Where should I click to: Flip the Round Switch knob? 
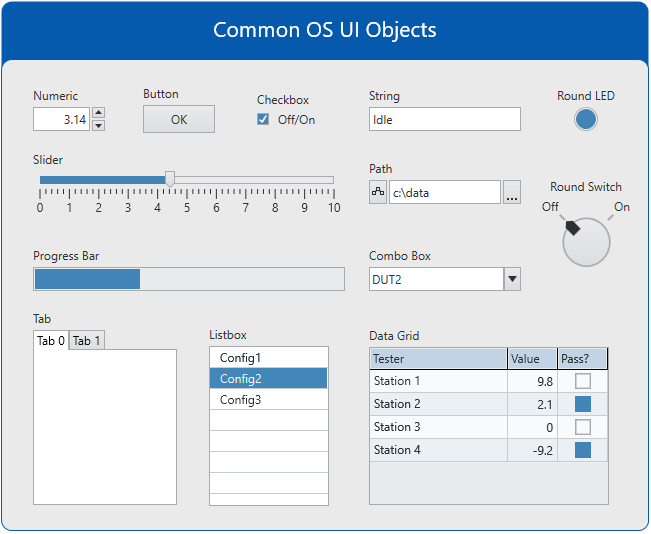point(586,241)
